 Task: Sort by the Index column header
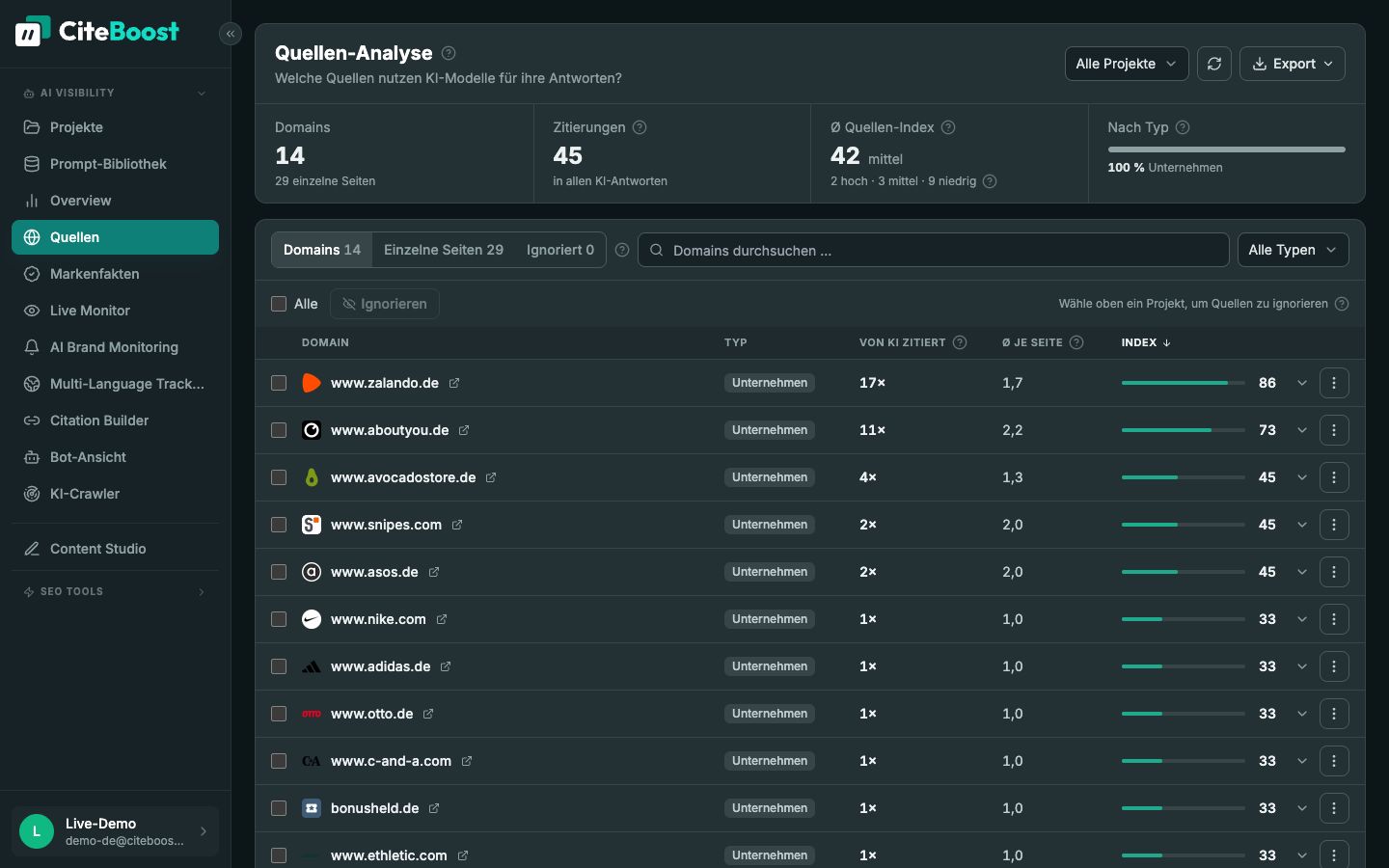point(1146,342)
